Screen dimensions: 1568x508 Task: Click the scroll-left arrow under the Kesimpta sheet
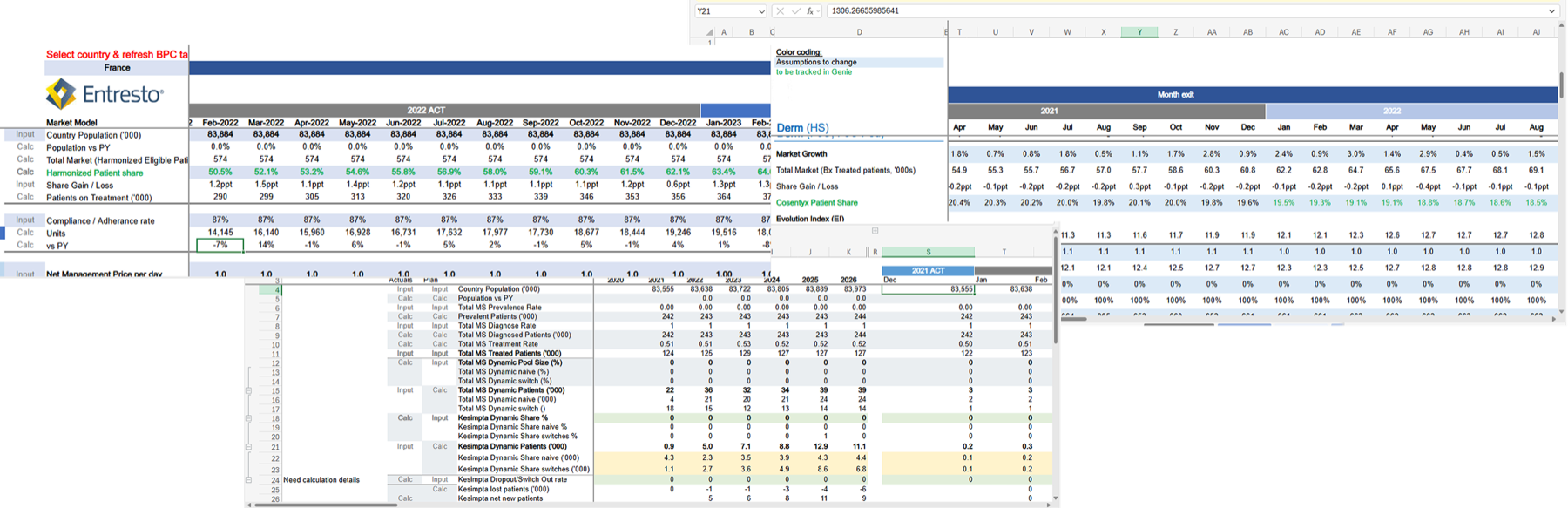249,505
